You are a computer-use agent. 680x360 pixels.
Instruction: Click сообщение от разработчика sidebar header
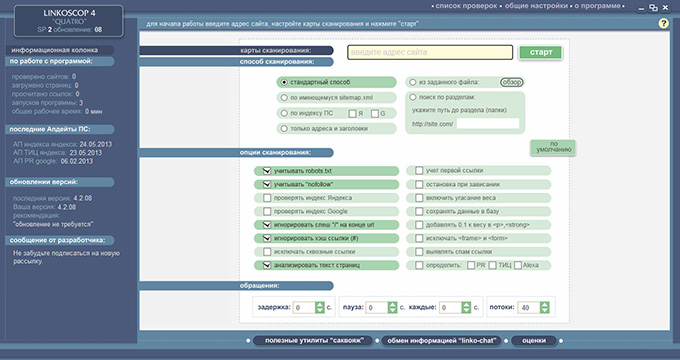[60, 240]
